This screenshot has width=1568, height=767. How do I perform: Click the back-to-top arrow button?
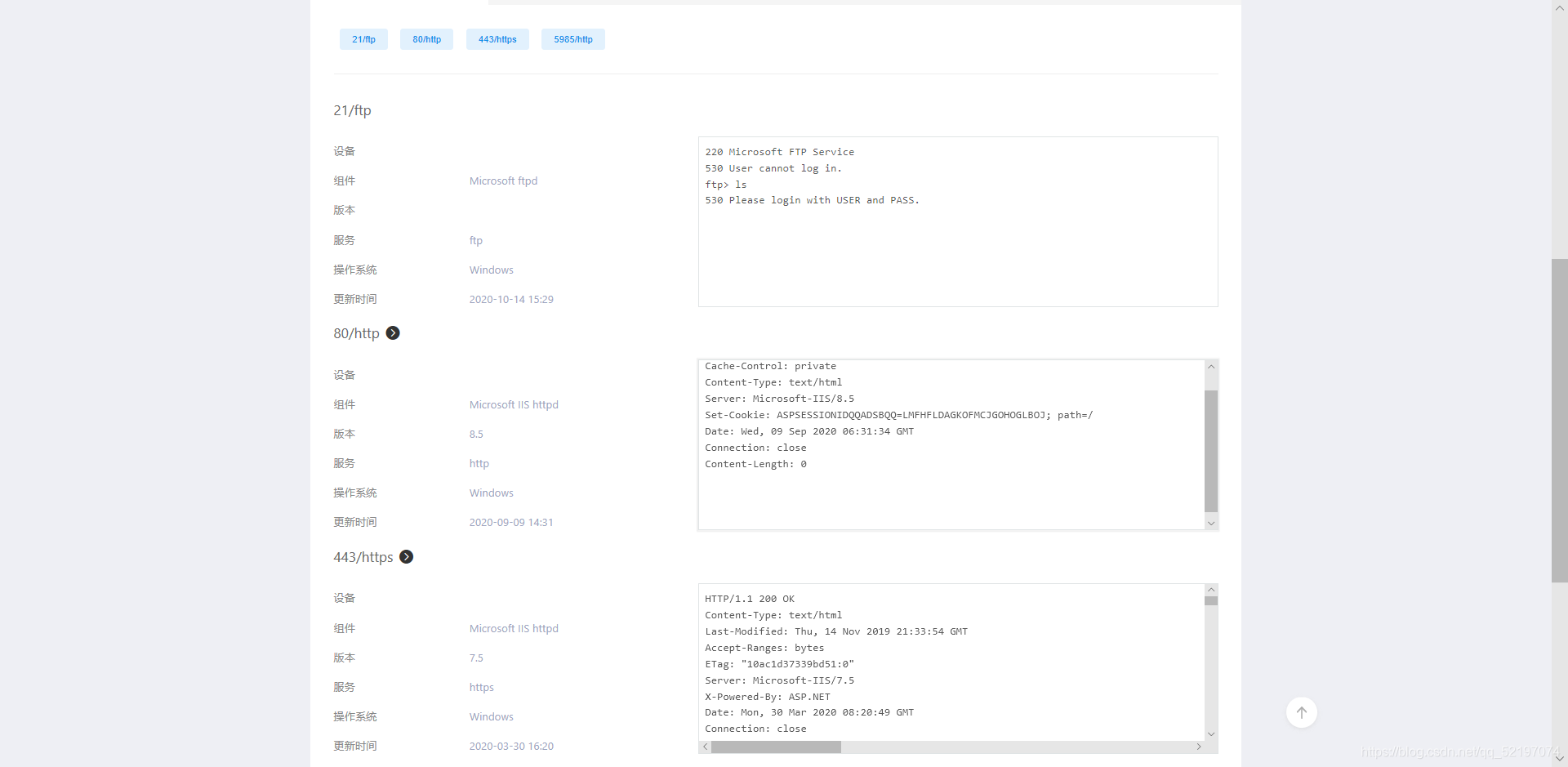click(1302, 712)
